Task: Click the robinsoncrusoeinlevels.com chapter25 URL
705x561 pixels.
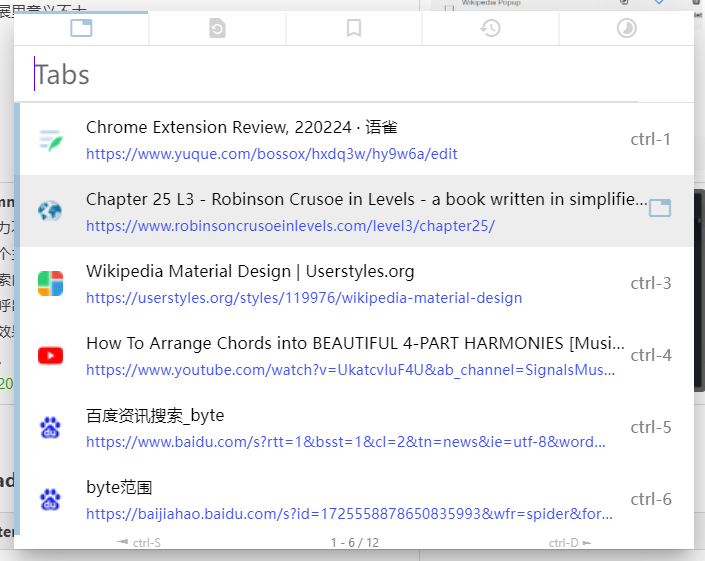Action: 290,226
